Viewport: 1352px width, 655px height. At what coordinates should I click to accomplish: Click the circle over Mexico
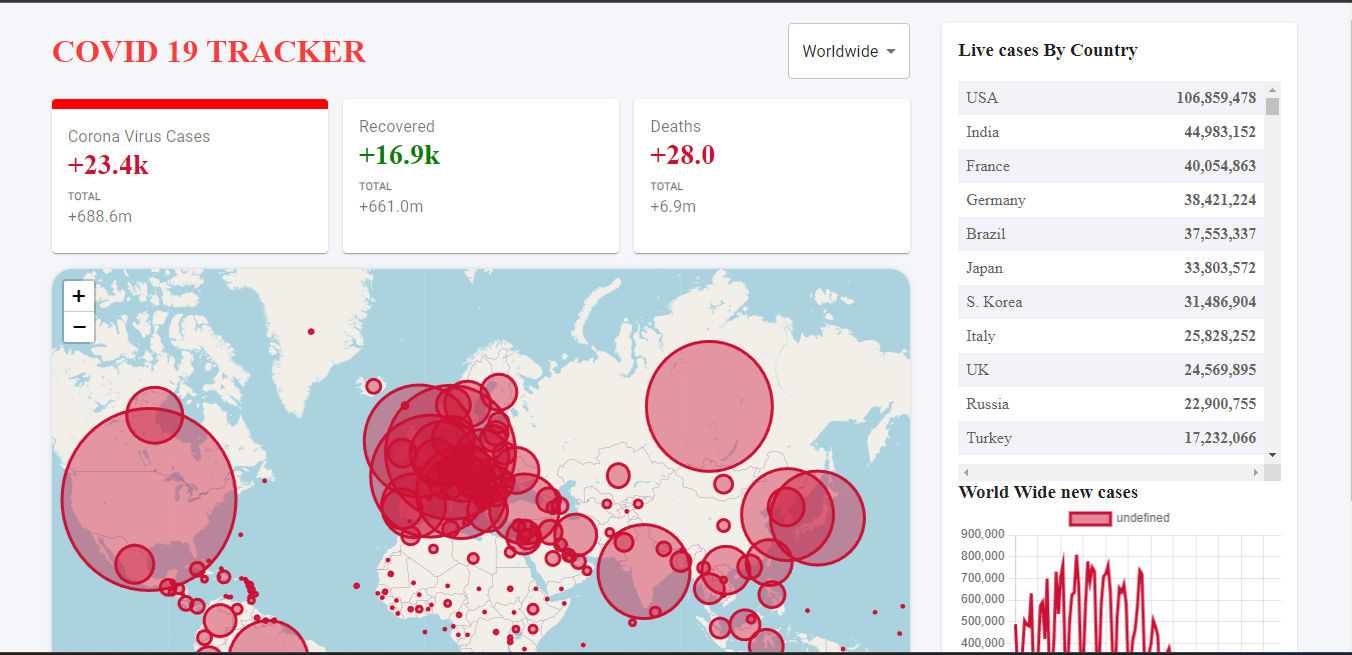point(135,564)
